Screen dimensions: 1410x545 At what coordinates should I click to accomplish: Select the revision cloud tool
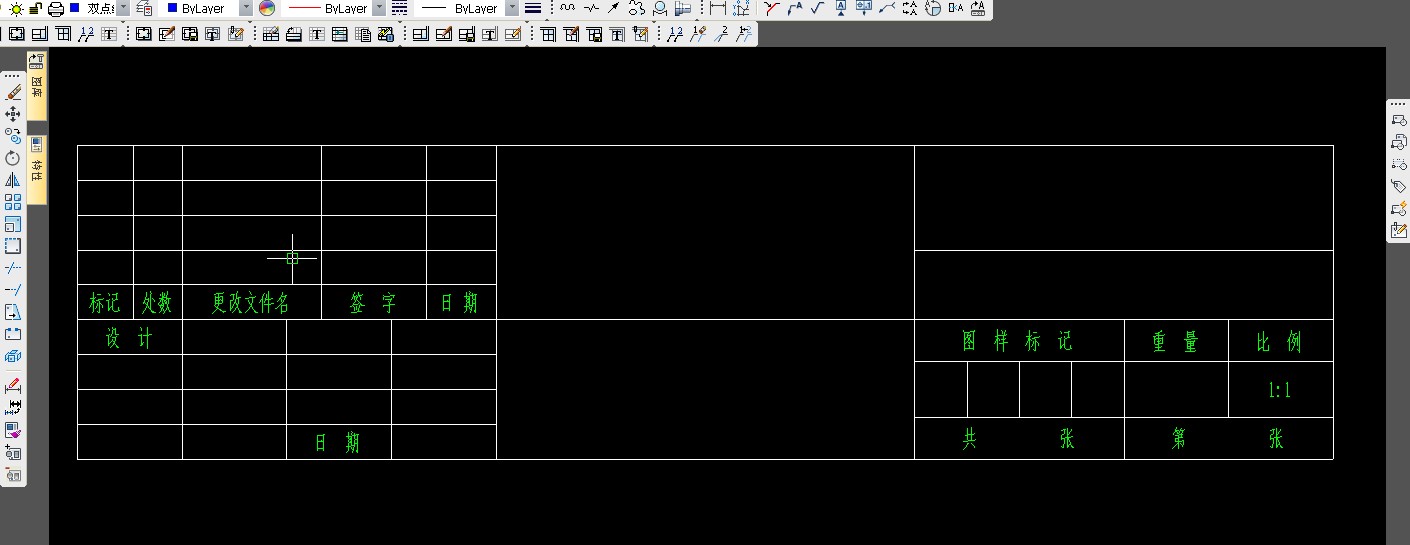point(636,8)
